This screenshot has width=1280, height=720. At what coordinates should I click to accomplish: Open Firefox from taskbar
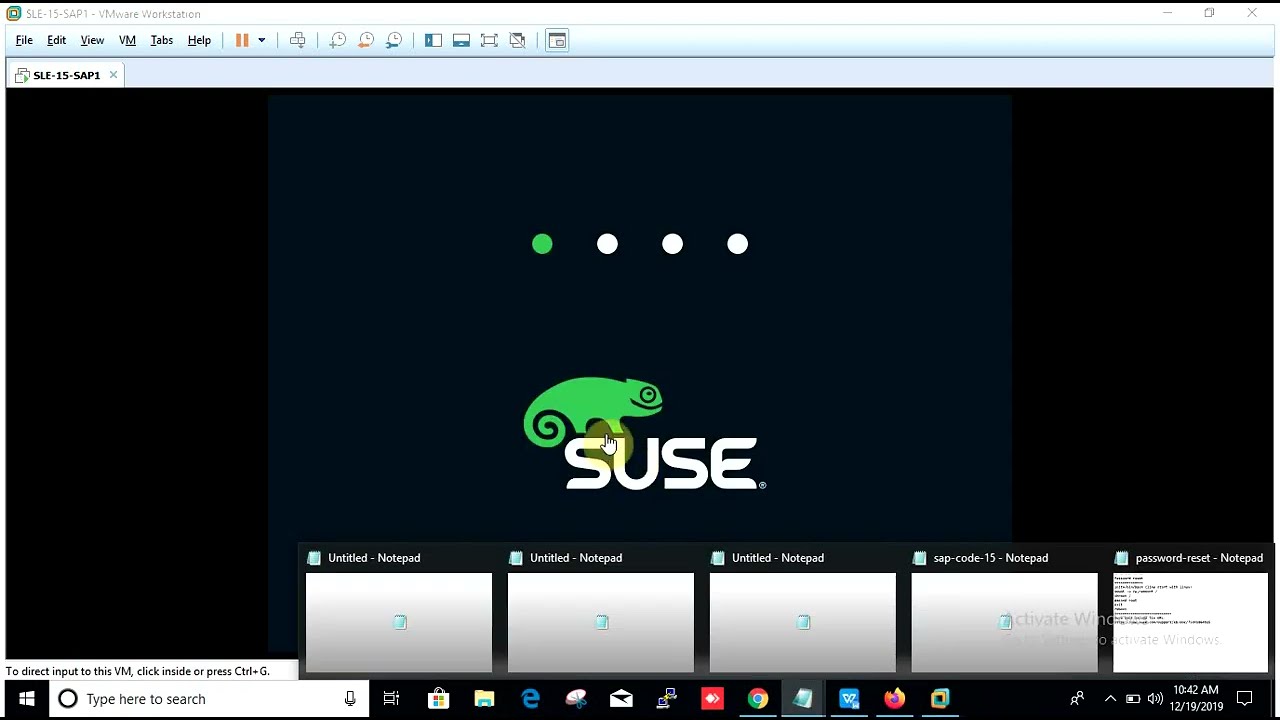(894, 699)
